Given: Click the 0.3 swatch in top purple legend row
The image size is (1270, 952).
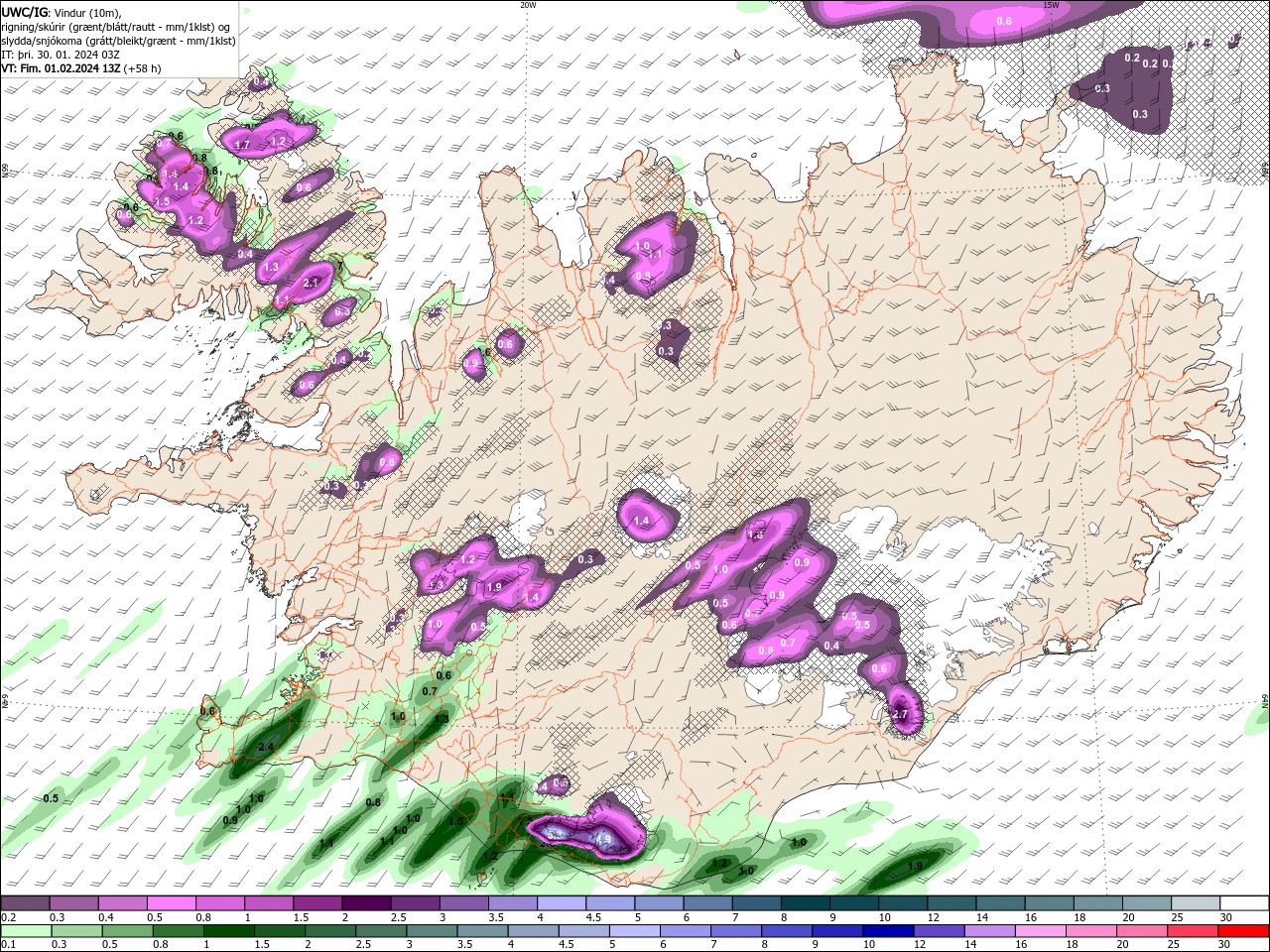Looking at the screenshot, I should click(73, 903).
